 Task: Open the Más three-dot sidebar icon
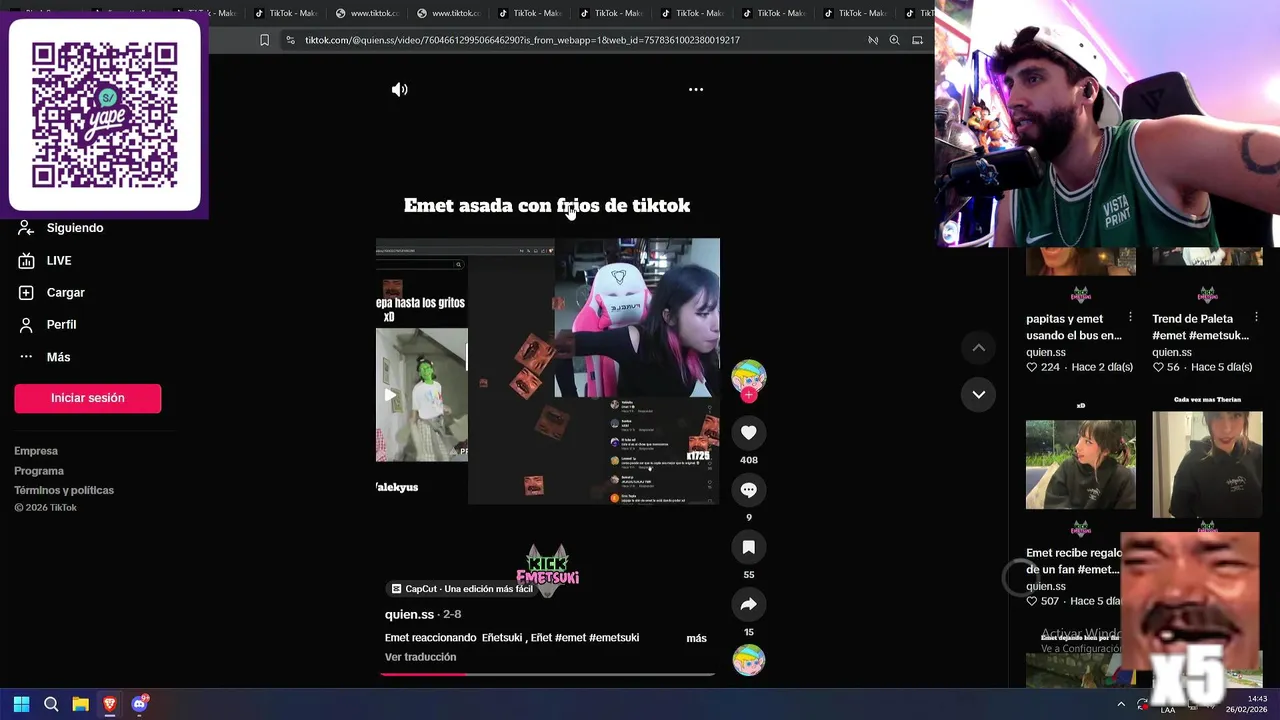(x=26, y=357)
